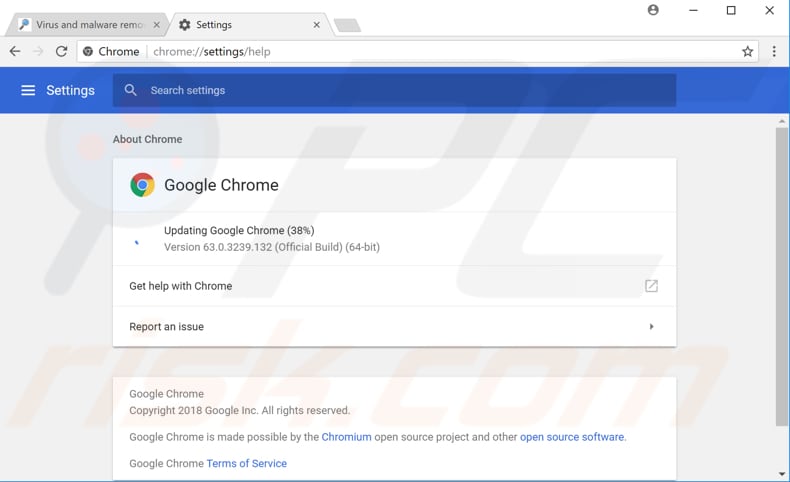Click the vertical scrollbar thumb
790x482 pixels.
[x=781, y=277]
